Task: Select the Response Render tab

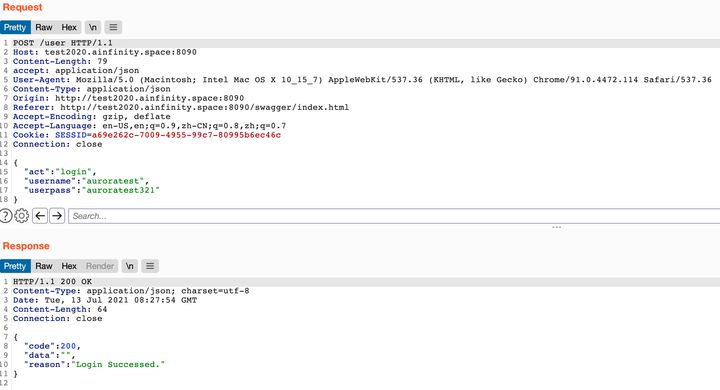Action: tap(100, 266)
